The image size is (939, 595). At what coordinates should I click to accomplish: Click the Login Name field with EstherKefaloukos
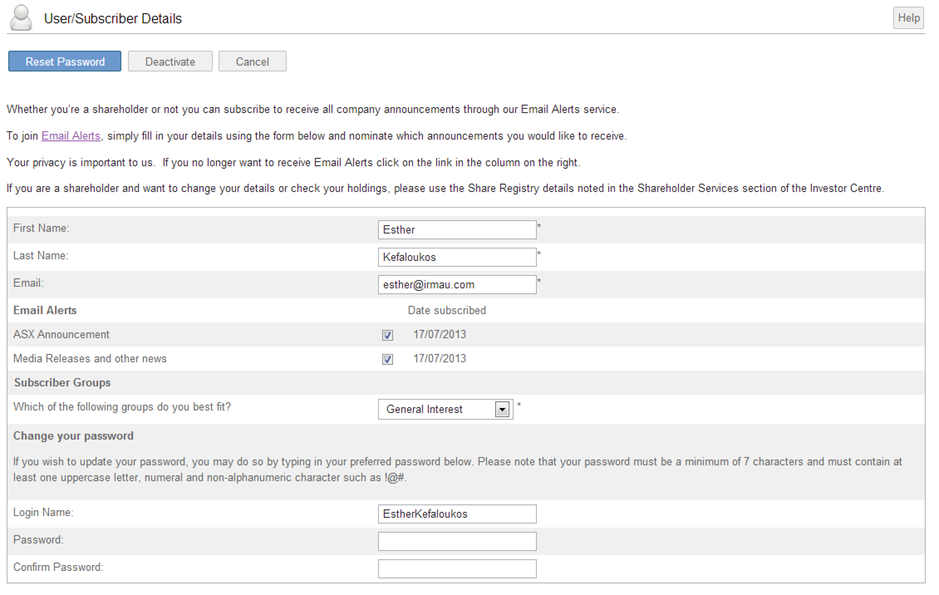point(457,514)
